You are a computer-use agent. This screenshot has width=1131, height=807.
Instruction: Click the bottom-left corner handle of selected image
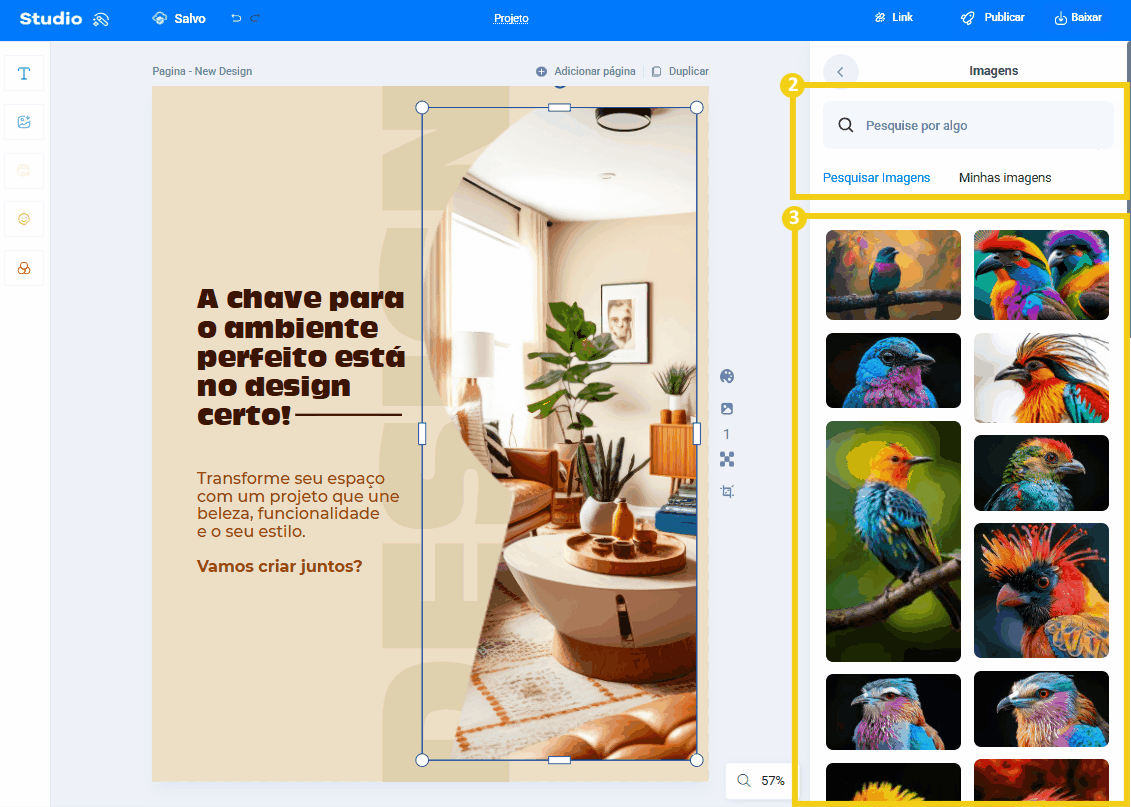click(x=423, y=760)
